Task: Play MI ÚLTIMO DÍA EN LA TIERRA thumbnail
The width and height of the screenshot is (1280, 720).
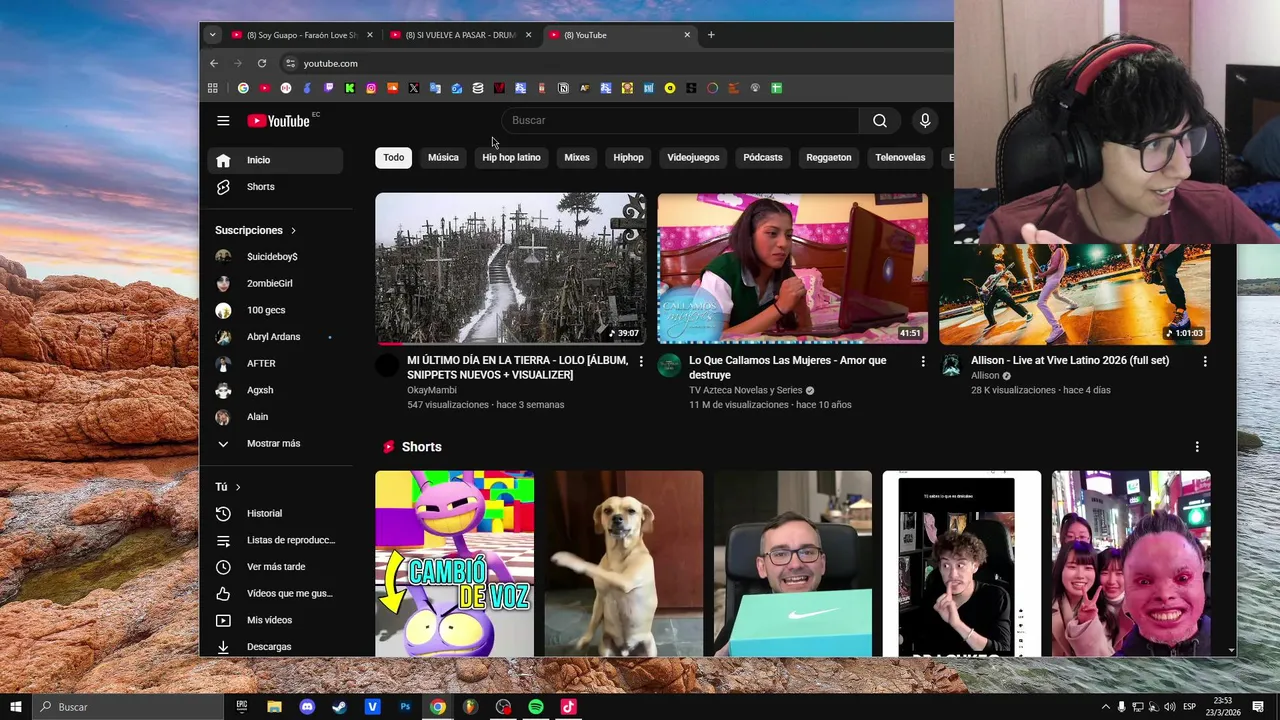Action: (510, 269)
